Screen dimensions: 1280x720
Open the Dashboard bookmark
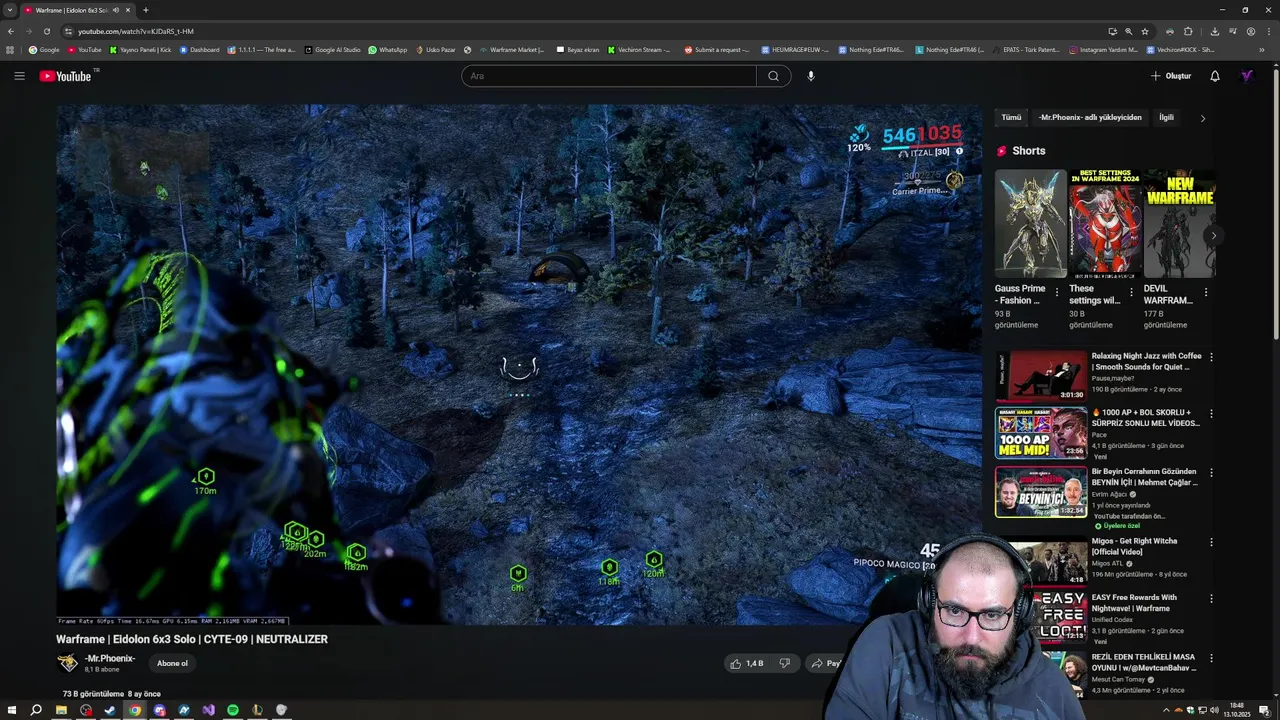click(199, 49)
